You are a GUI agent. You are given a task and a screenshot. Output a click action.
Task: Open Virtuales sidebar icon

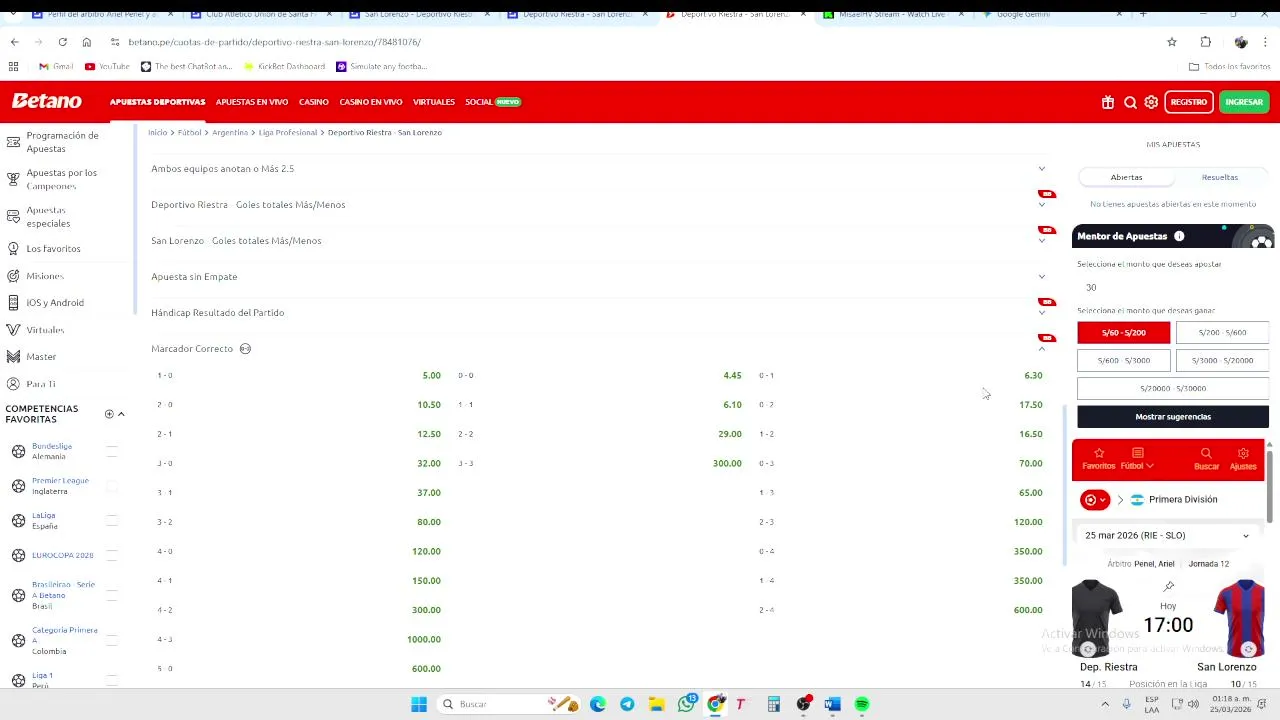pos(13,330)
